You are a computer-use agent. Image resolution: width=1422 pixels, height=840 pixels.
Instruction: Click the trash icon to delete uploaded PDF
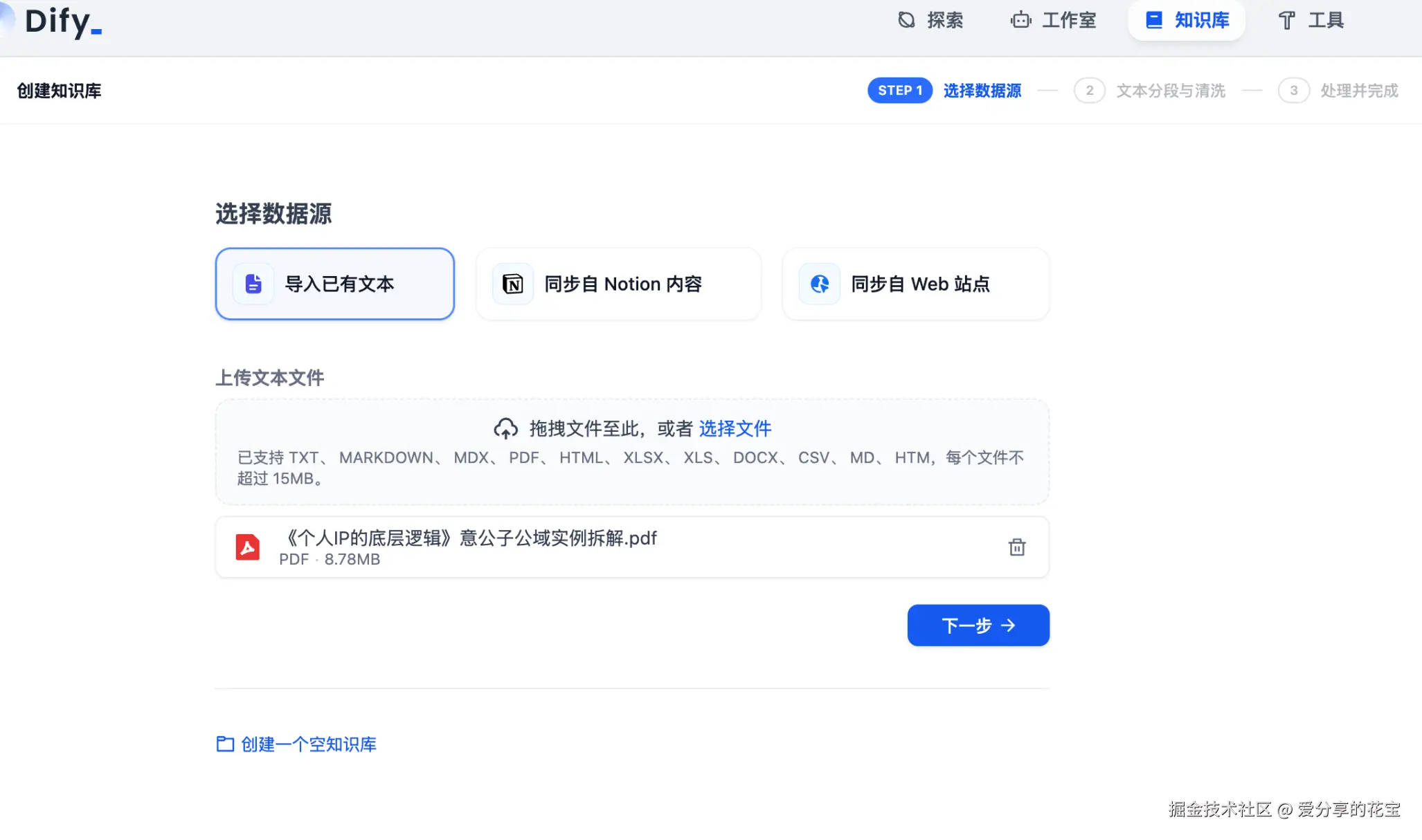1016,547
